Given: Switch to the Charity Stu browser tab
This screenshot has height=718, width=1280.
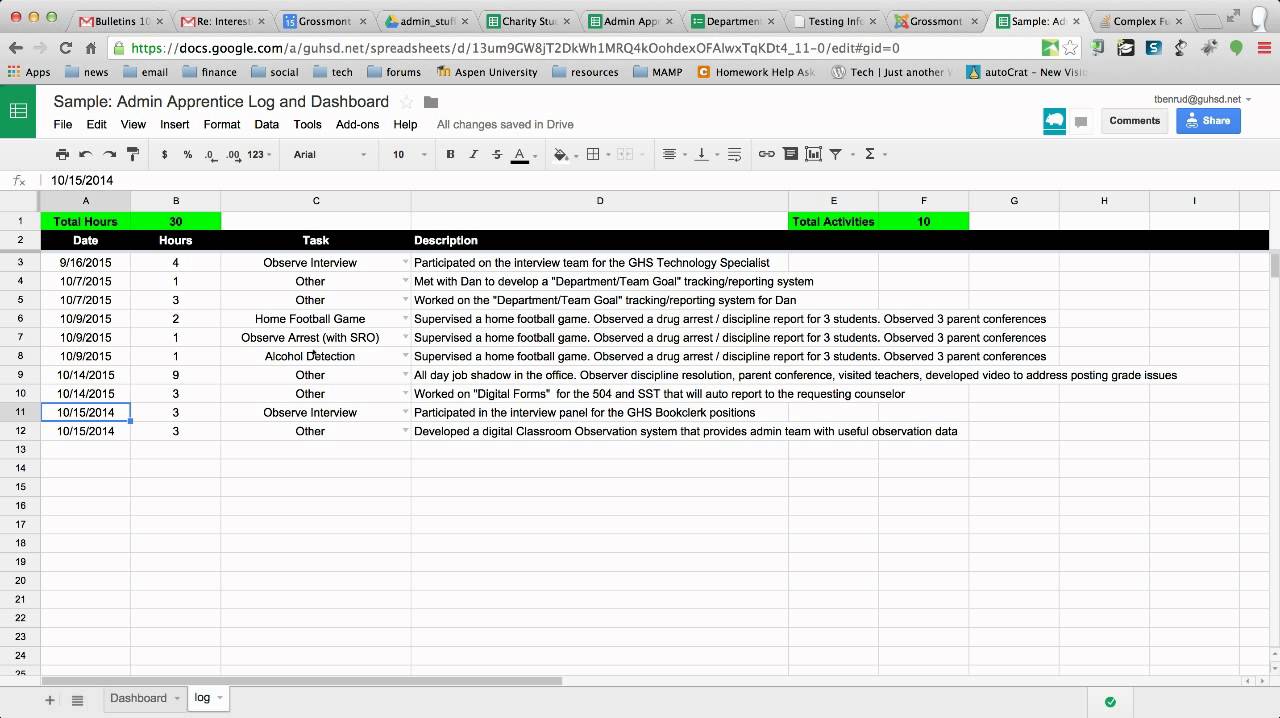Looking at the screenshot, I should [529, 21].
